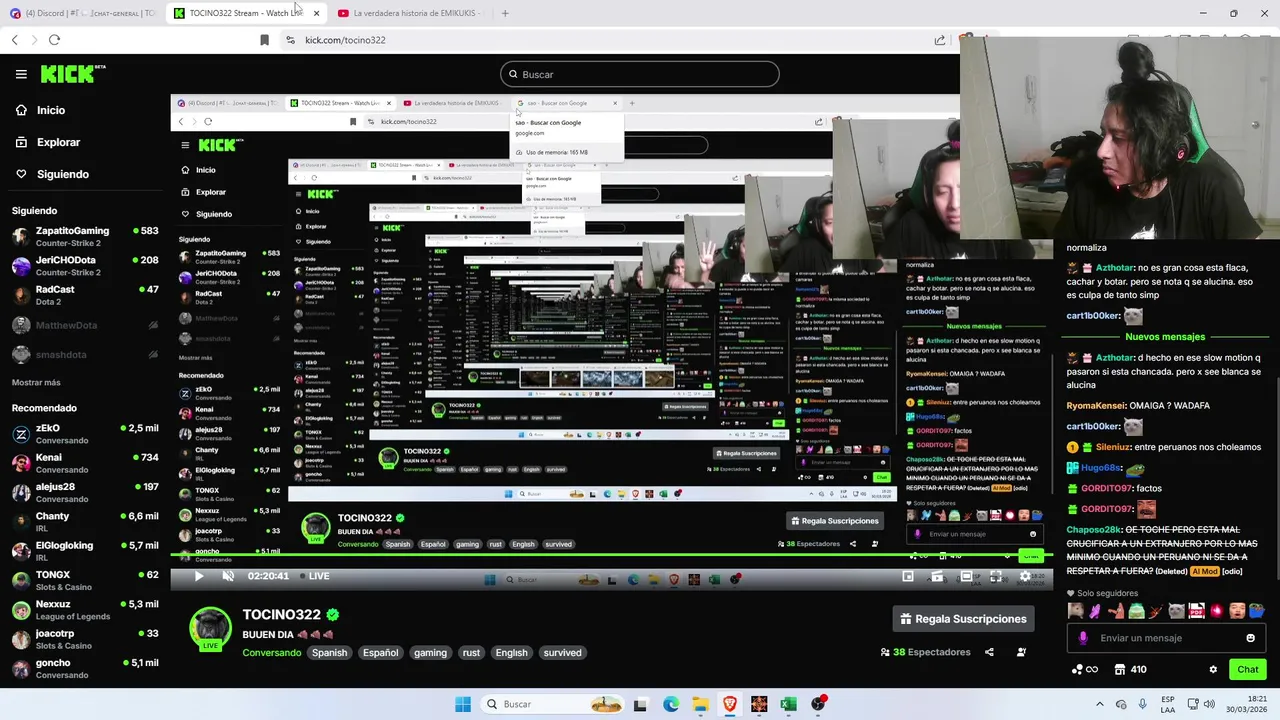Open the Kick hamburger sidebar menu
Image resolution: width=1280 pixels, height=720 pixels.
click(21, 74)
